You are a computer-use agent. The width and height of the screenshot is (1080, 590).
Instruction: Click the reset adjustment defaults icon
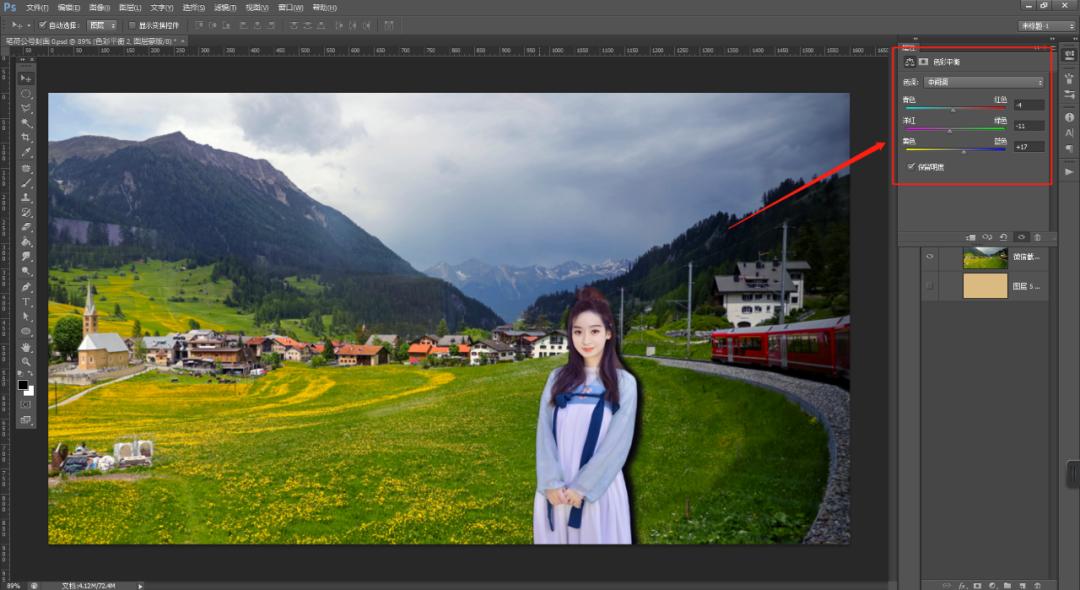pos(1004,237)
